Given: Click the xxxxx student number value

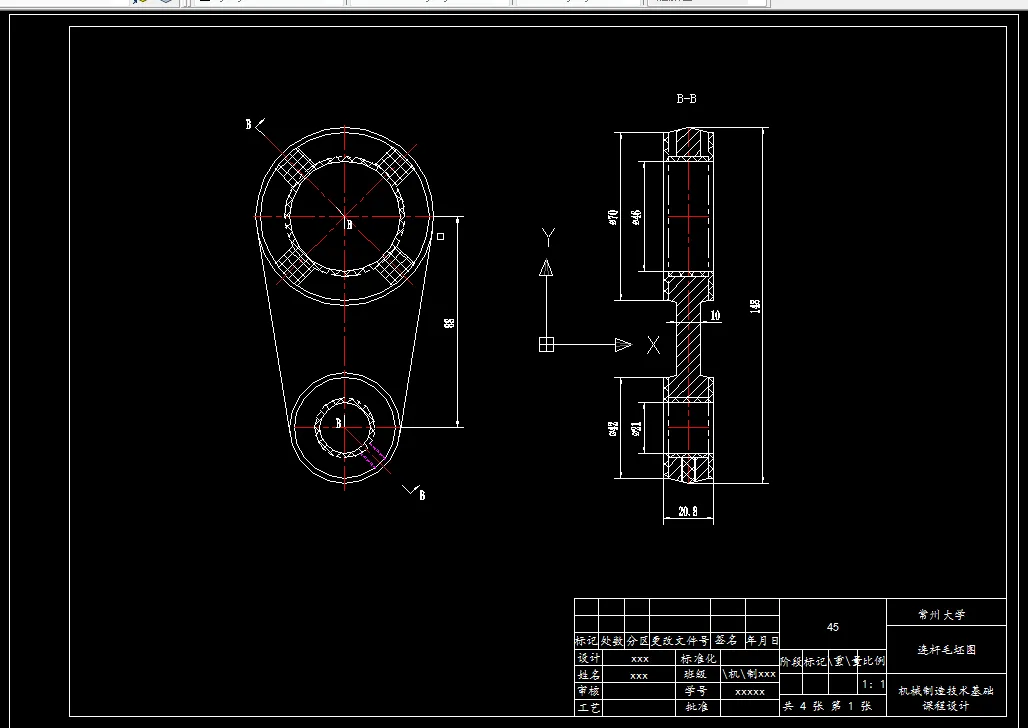Looking at the screenshot, I should tap(750, 692).
